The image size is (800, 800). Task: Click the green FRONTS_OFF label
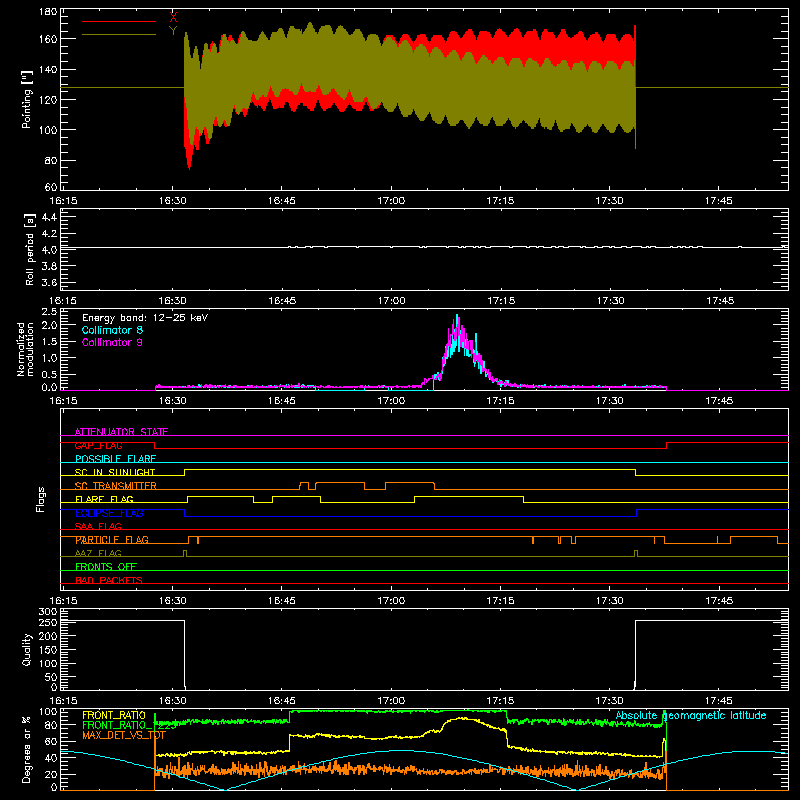coord(106,567)
